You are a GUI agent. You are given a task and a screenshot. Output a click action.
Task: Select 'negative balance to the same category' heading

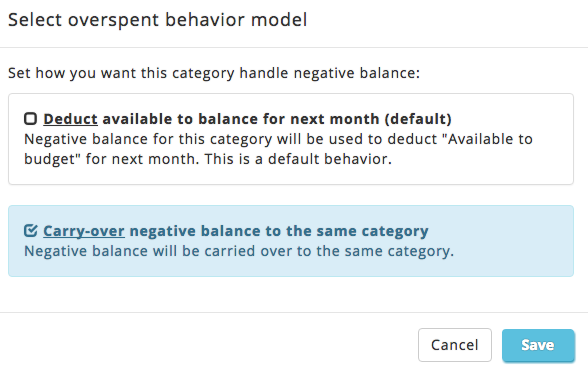pyautogui.click(x=279, y=231)
